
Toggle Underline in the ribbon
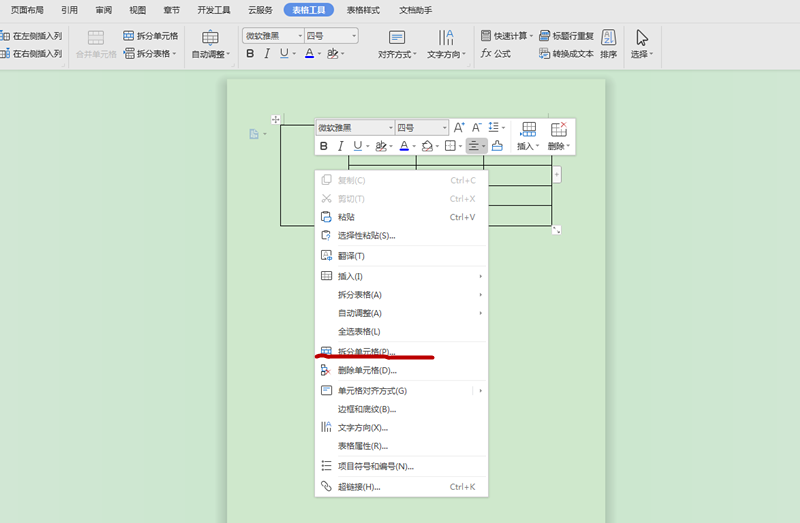pyautogui.click(x=284, y=54)
